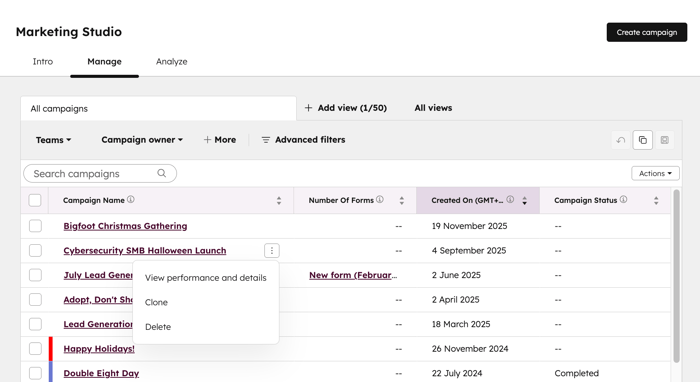Open the Actions dropdown

(x=655, y=173)
